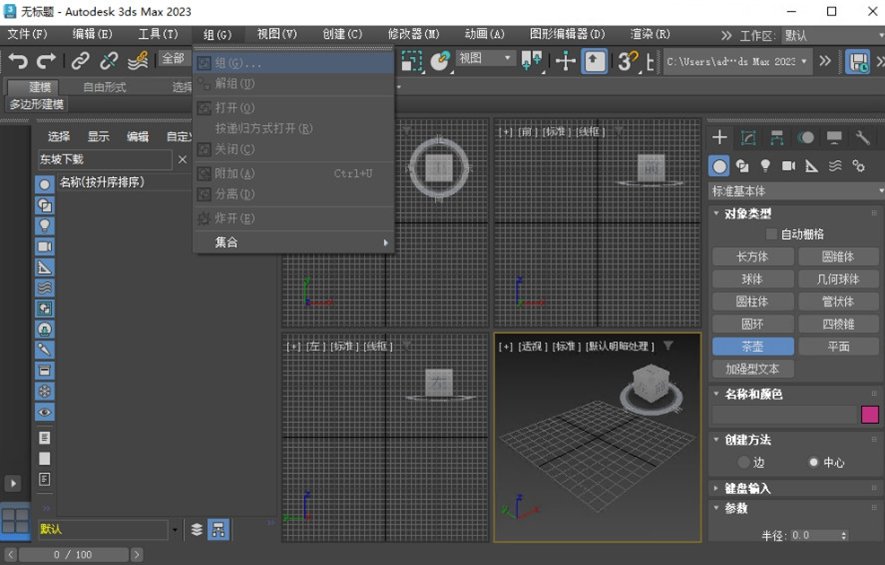Open the Utilities wrench tab
The width and height of the screenshot is (885, 565).
[x=862, y=137]
